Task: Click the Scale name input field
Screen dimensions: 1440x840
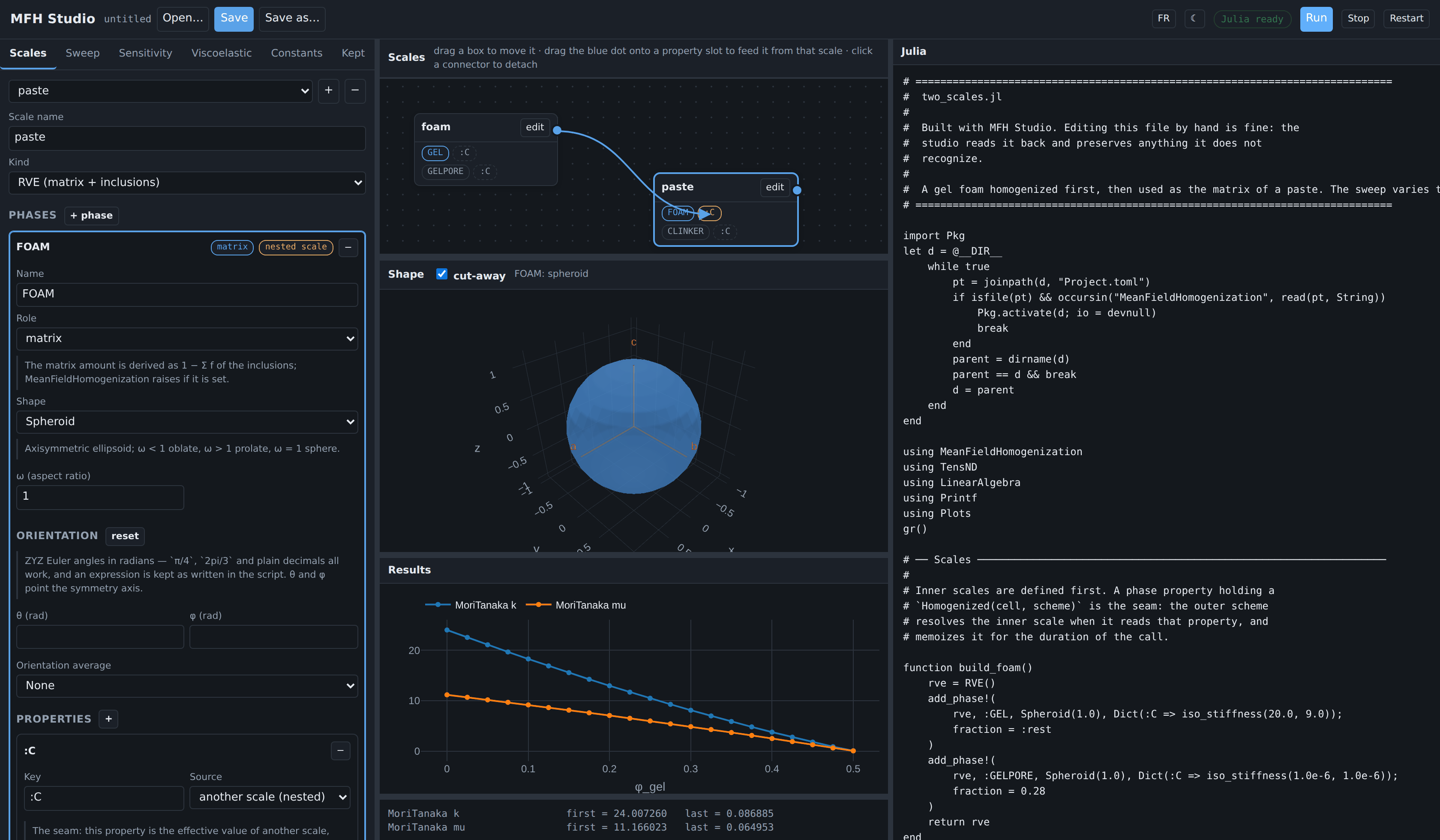Action: tap(187, 138)
